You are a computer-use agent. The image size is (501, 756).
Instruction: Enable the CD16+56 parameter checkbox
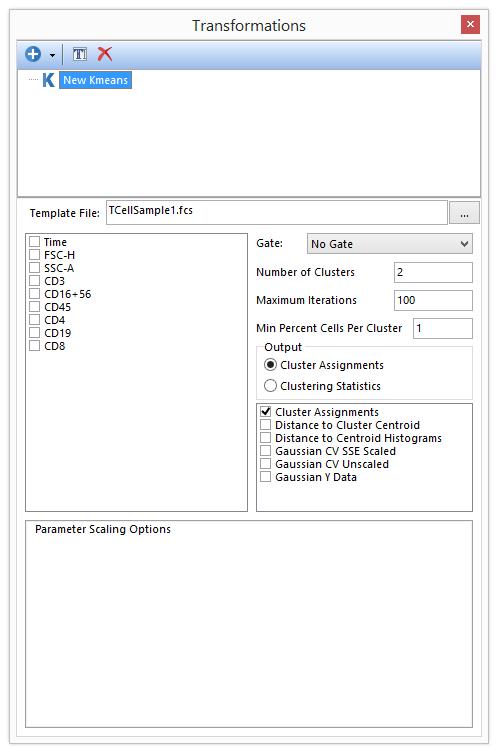34,294
